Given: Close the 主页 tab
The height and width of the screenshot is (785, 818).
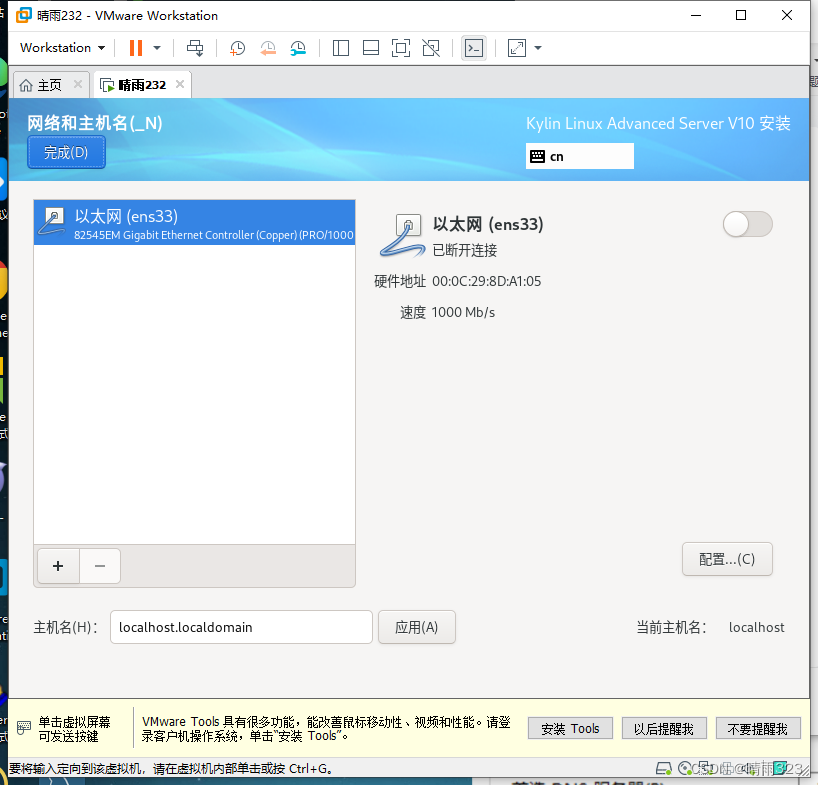Looking at the screenshot, I should coord(78,84).
